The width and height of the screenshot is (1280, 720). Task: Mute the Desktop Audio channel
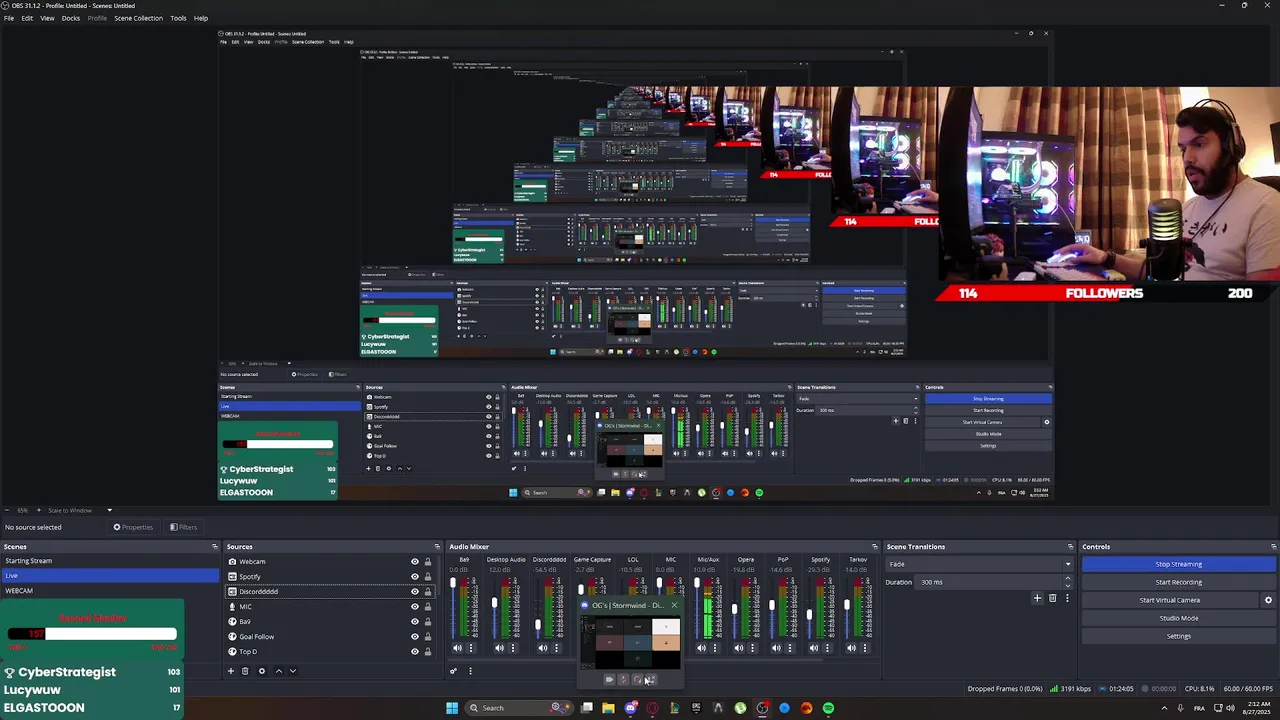coord(499,648)
